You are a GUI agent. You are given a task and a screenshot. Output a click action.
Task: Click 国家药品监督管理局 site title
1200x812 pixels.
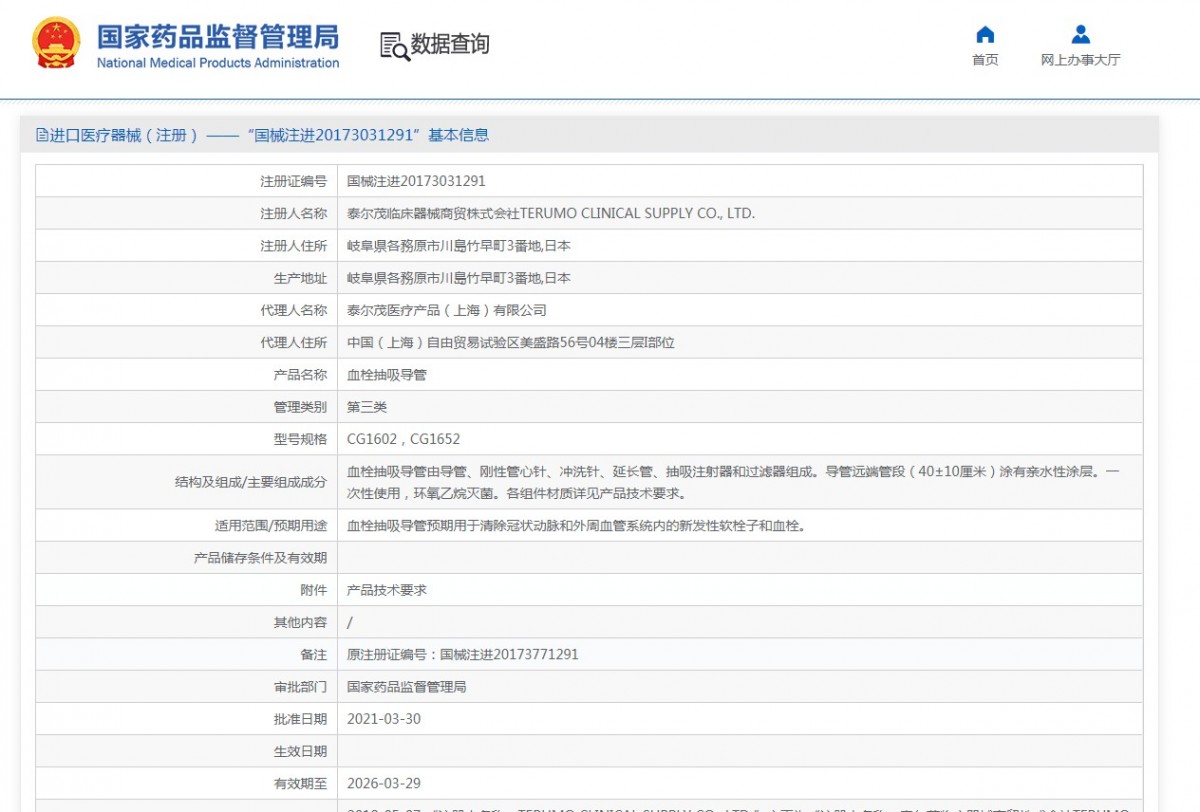point(218,37)
